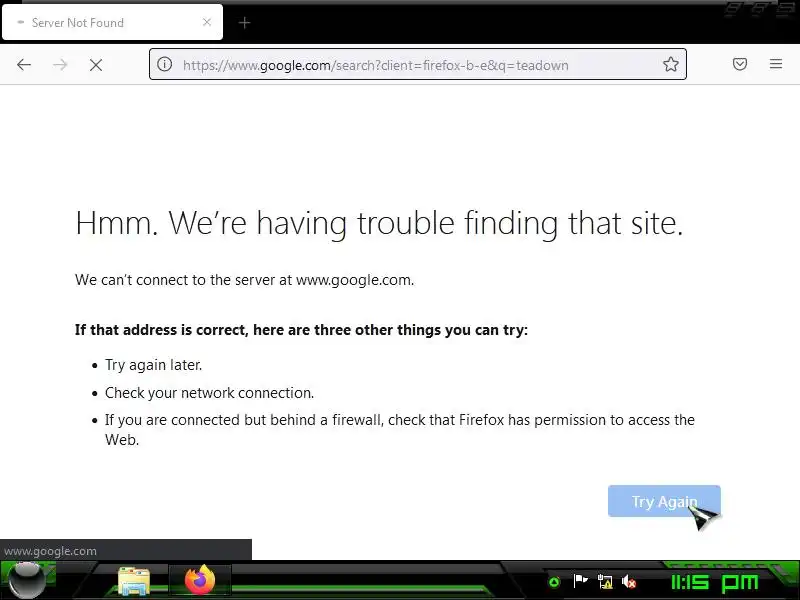Open the Firefox hamburger menu

click(776, 64)
